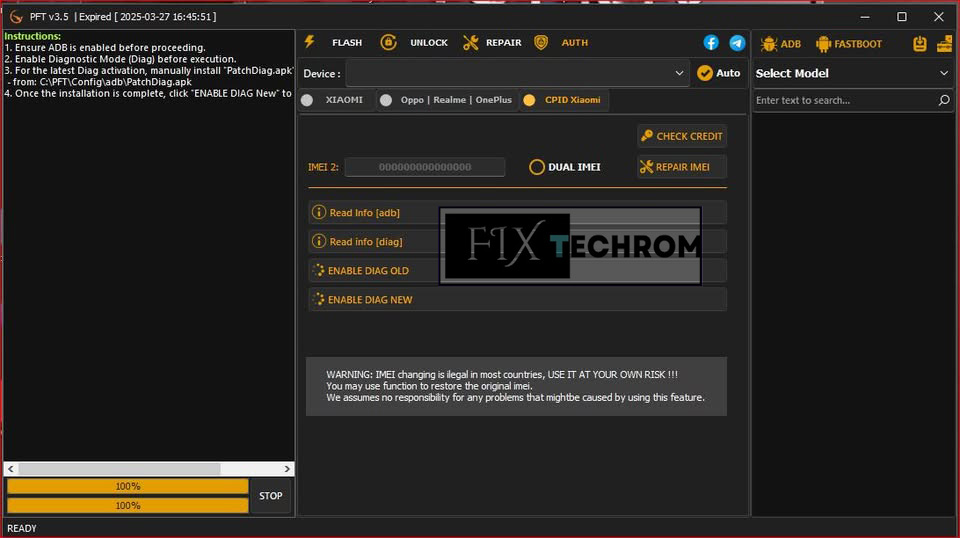
Task: Click the model search text field
Action: pyautogui.click(x=844, y=100)
